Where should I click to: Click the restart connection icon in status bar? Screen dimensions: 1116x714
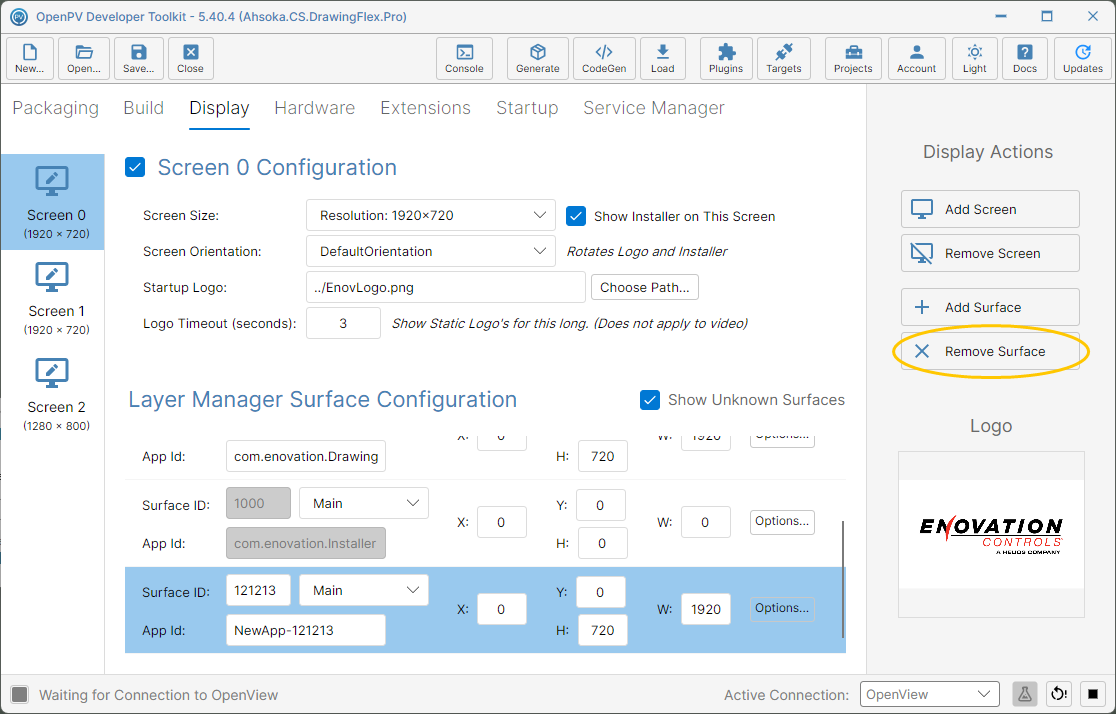pyautogui.click(x=1059, y=694)
